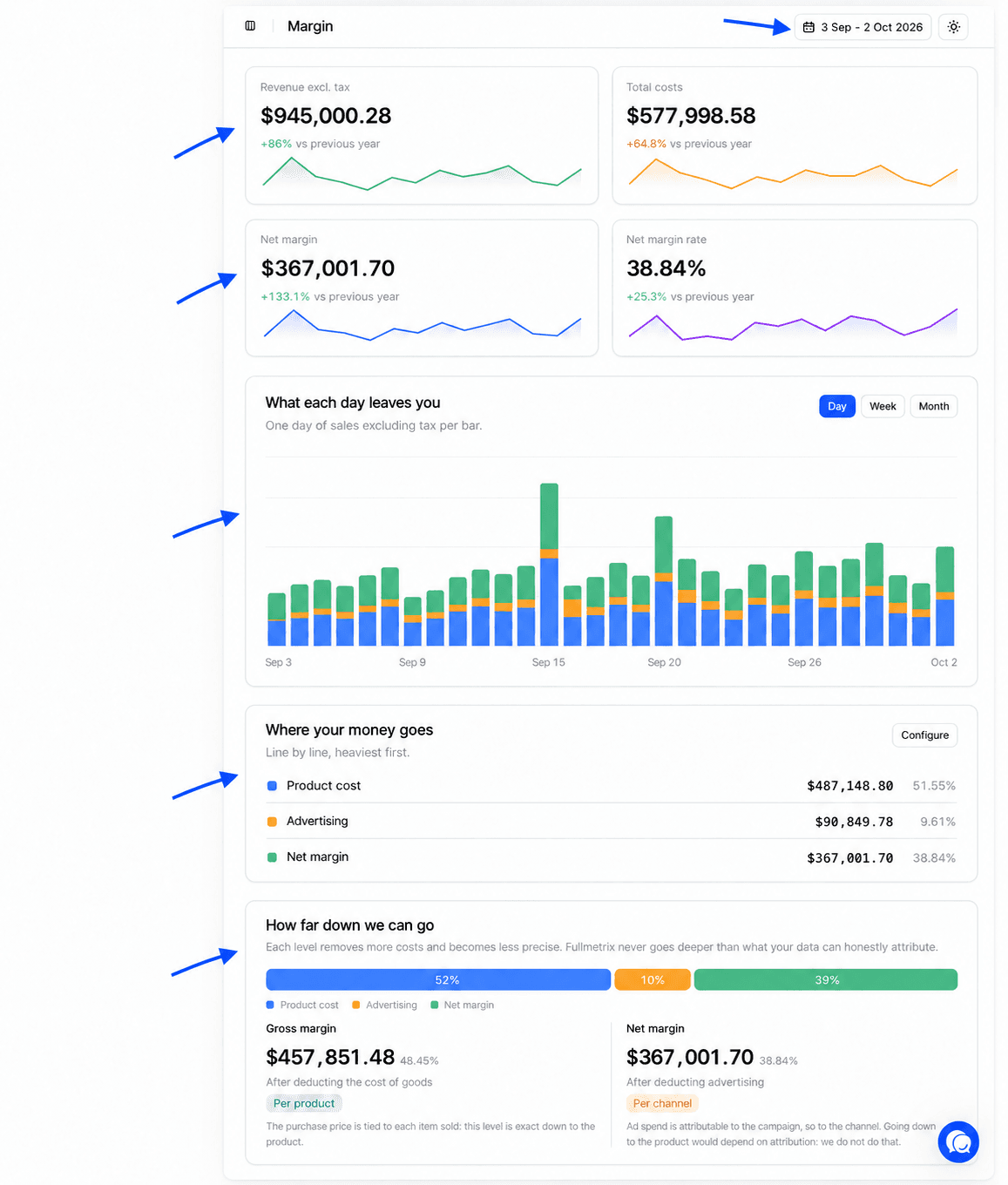The height and width of the screenshot is (1185, 1008).
Task: Click the +64.8% vs previous year text
Action: point(689,144)
